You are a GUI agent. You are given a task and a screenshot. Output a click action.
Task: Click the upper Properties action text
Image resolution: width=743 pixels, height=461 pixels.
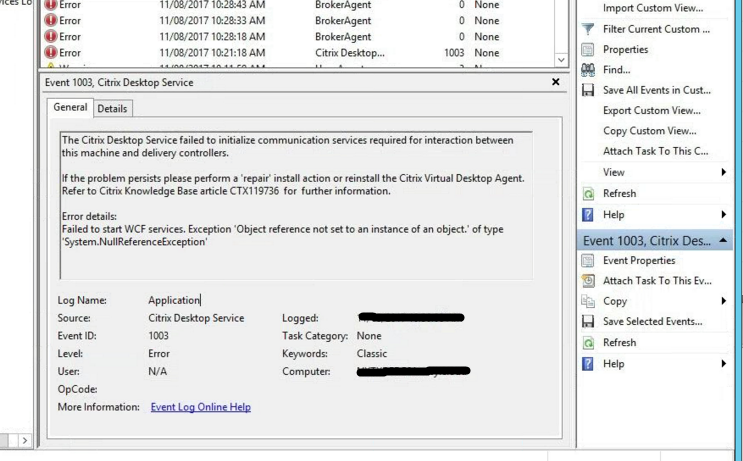[x=625, y=50]
